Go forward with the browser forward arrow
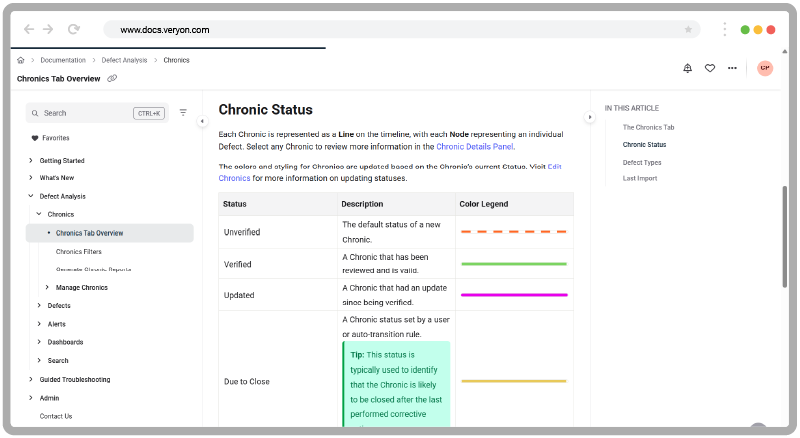Image resolution: width=800 pixels, height=438 pixels. point(48,30)
